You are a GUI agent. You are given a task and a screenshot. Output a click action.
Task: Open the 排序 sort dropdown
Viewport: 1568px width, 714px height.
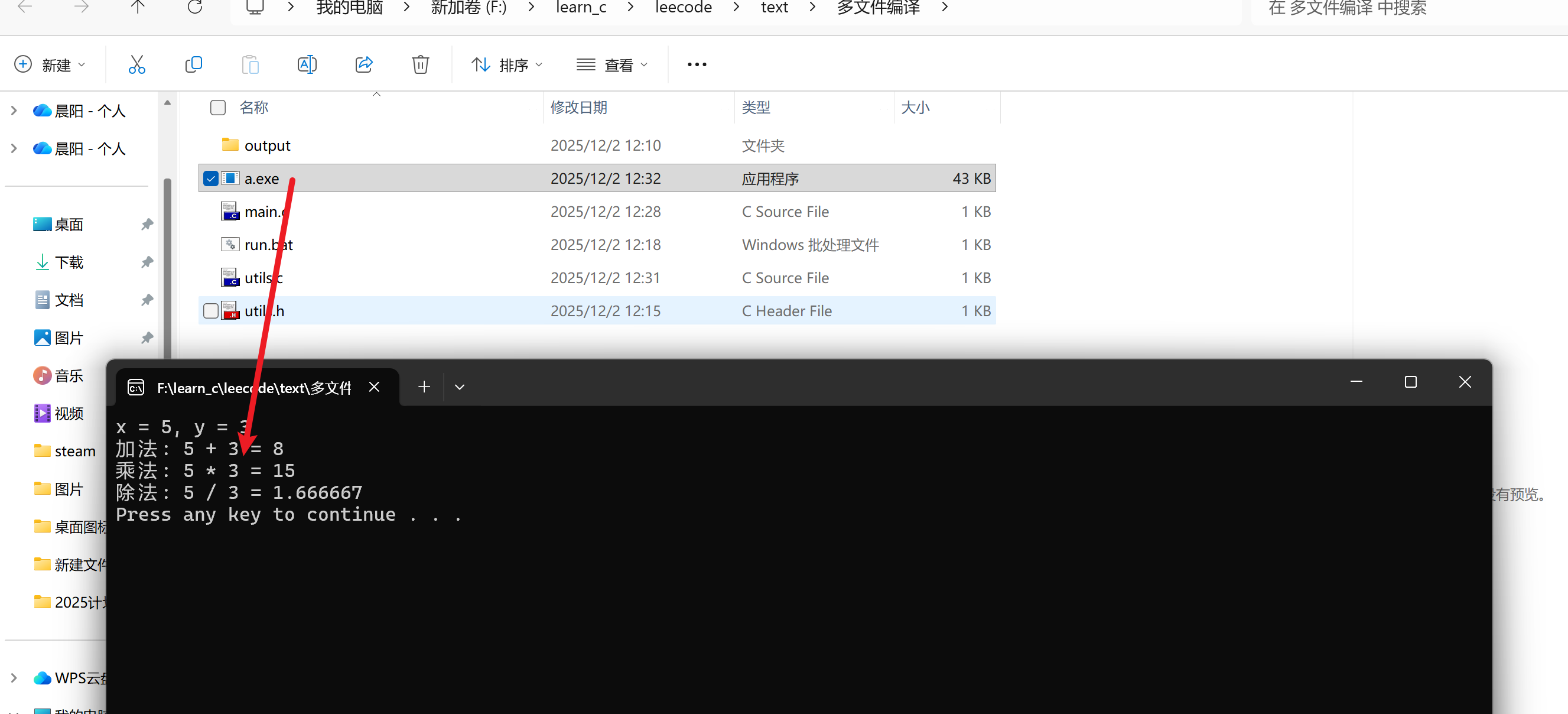[x=506, y=64]
